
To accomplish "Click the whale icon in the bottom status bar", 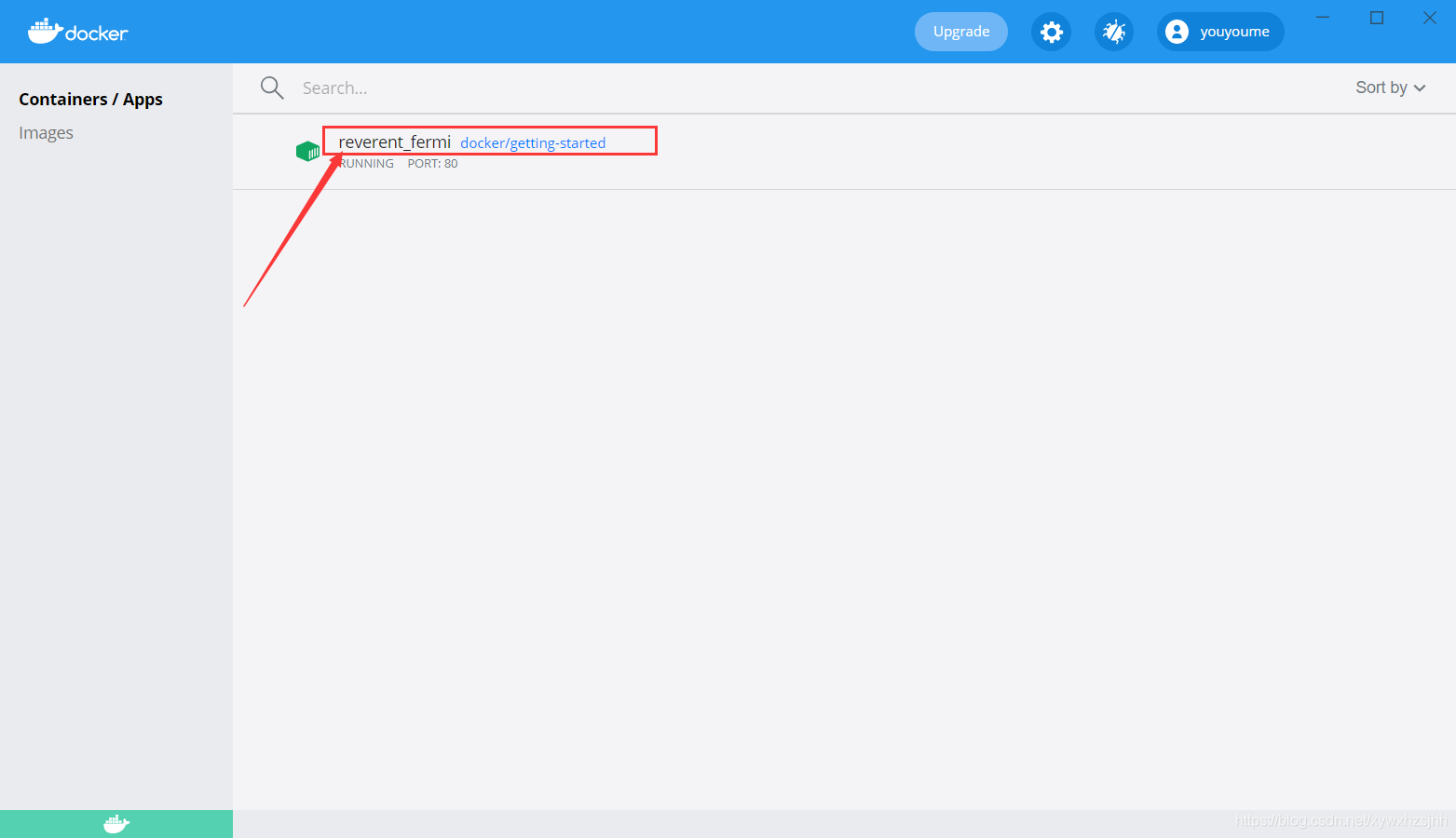I will coord(116,824).
